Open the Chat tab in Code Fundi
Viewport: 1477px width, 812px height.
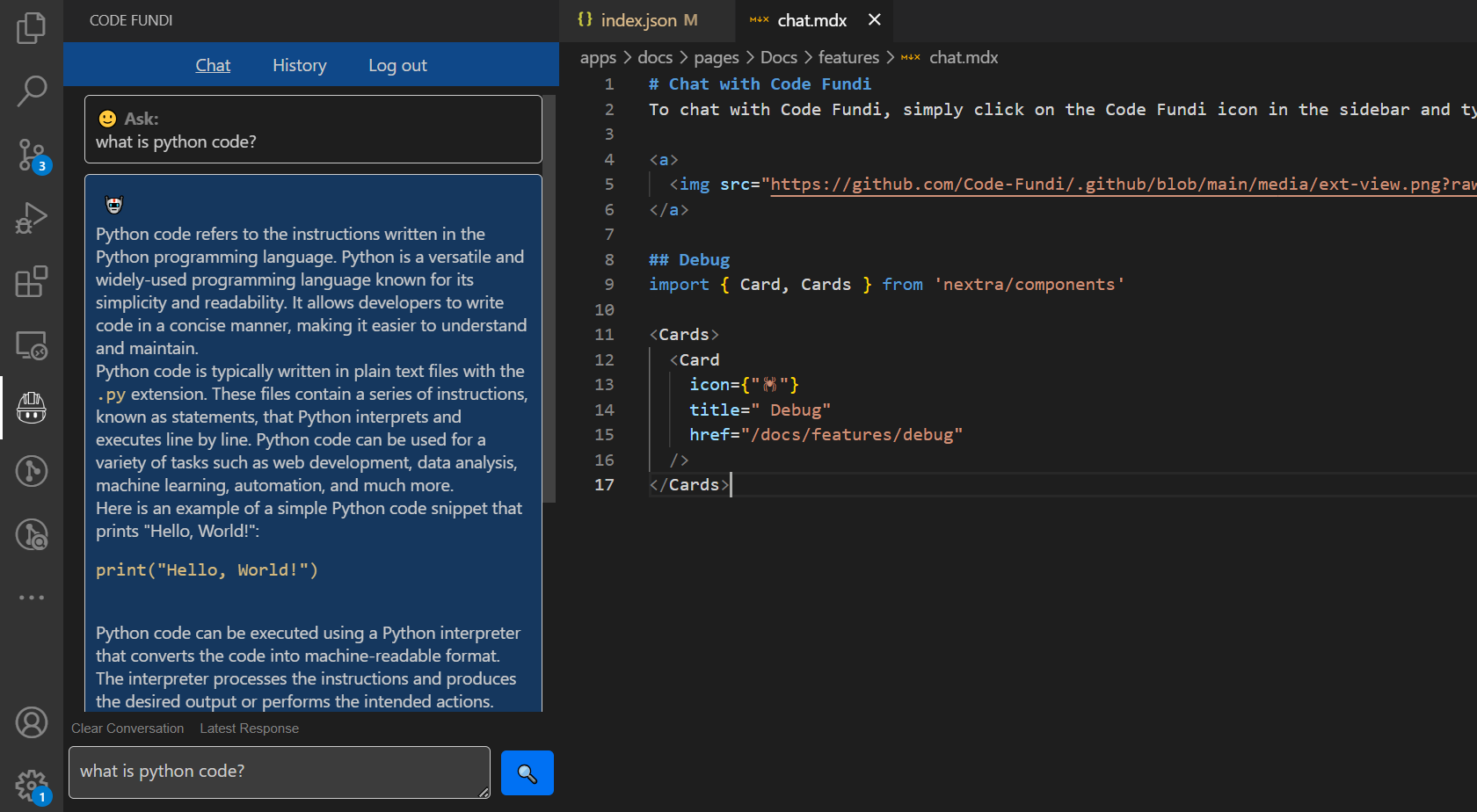[213, 65]
